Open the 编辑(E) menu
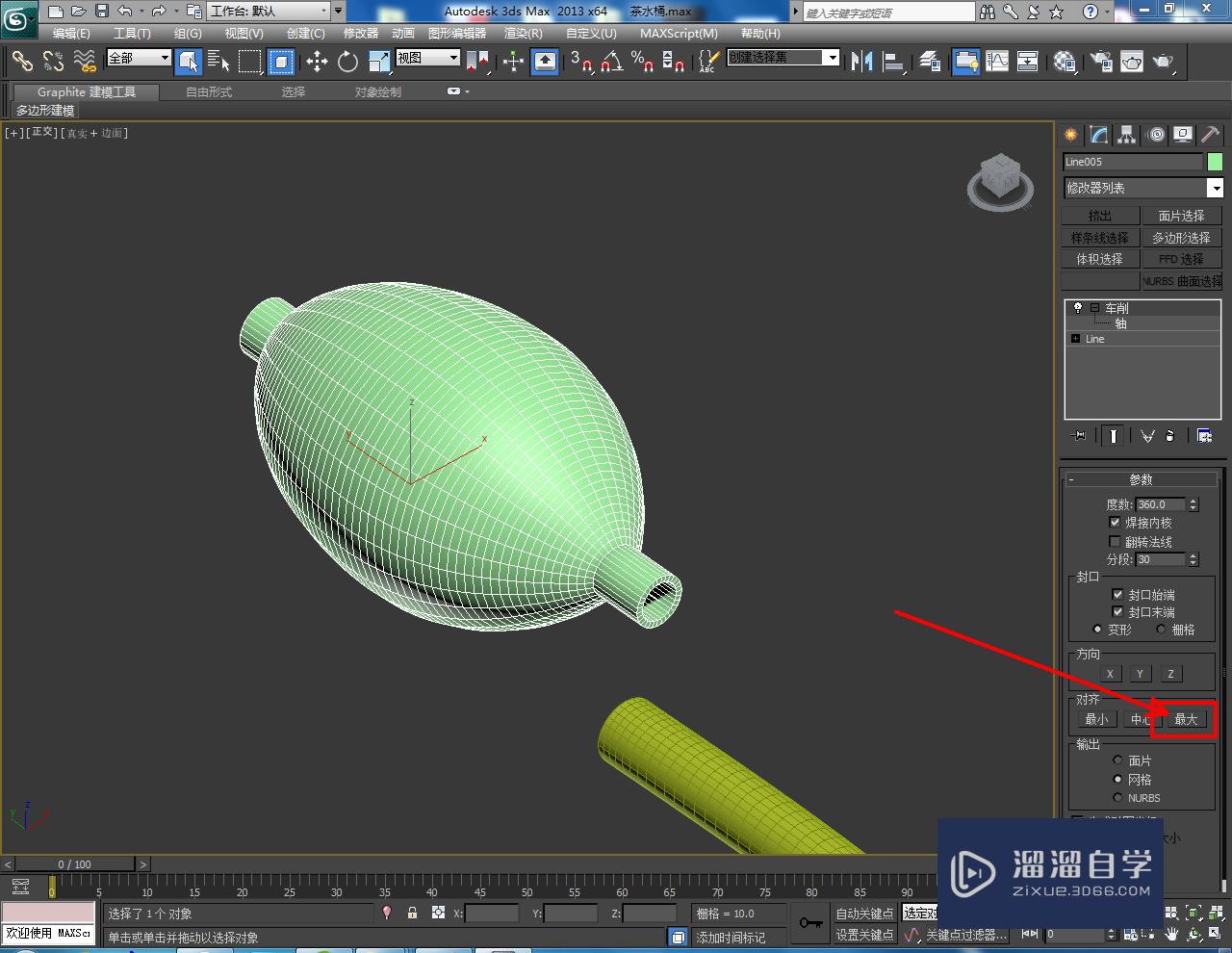1232x953 pixels. (x=71, y=33)
